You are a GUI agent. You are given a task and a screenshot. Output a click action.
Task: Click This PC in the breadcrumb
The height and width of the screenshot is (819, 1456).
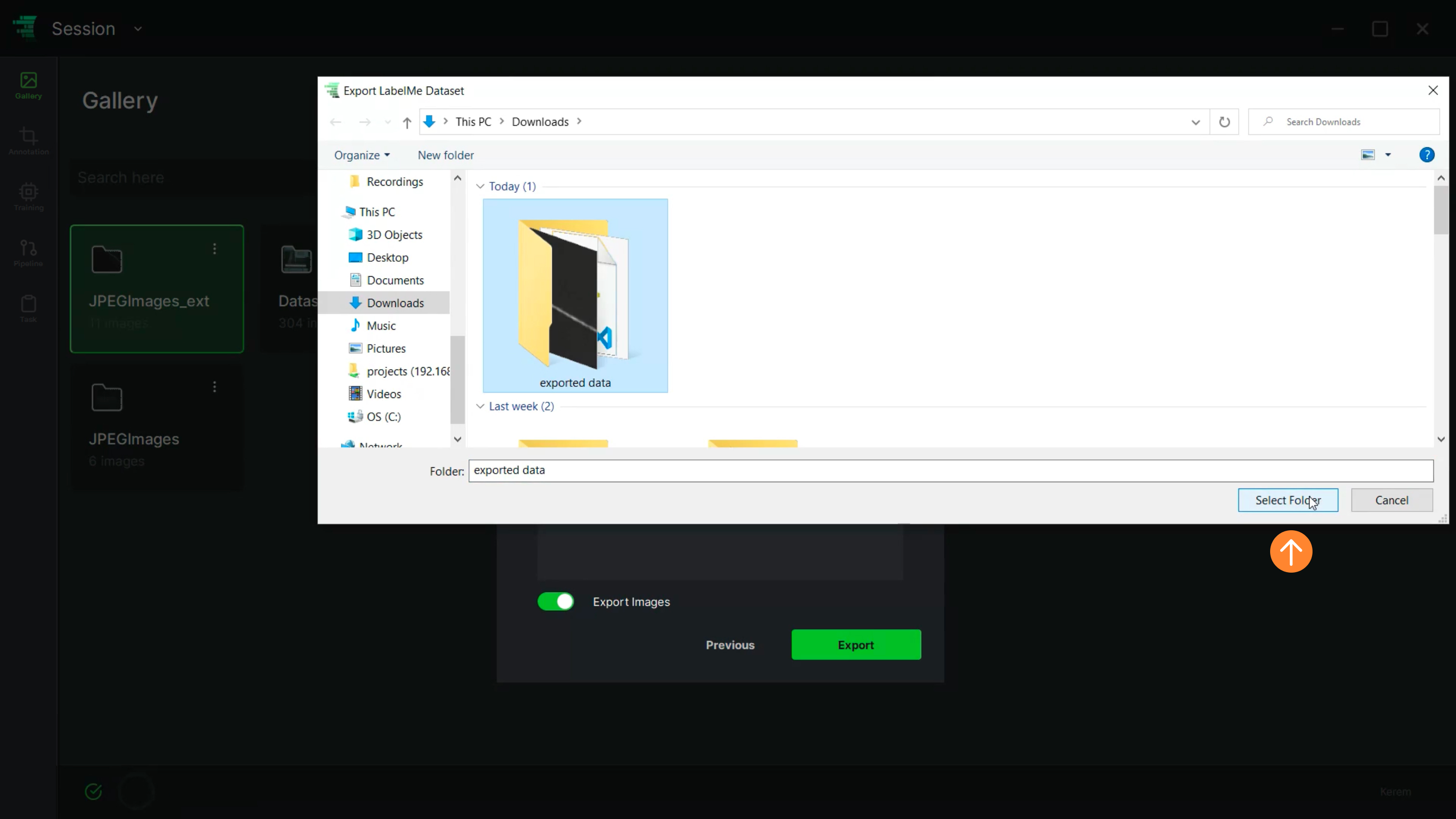(x=473, y=121)
